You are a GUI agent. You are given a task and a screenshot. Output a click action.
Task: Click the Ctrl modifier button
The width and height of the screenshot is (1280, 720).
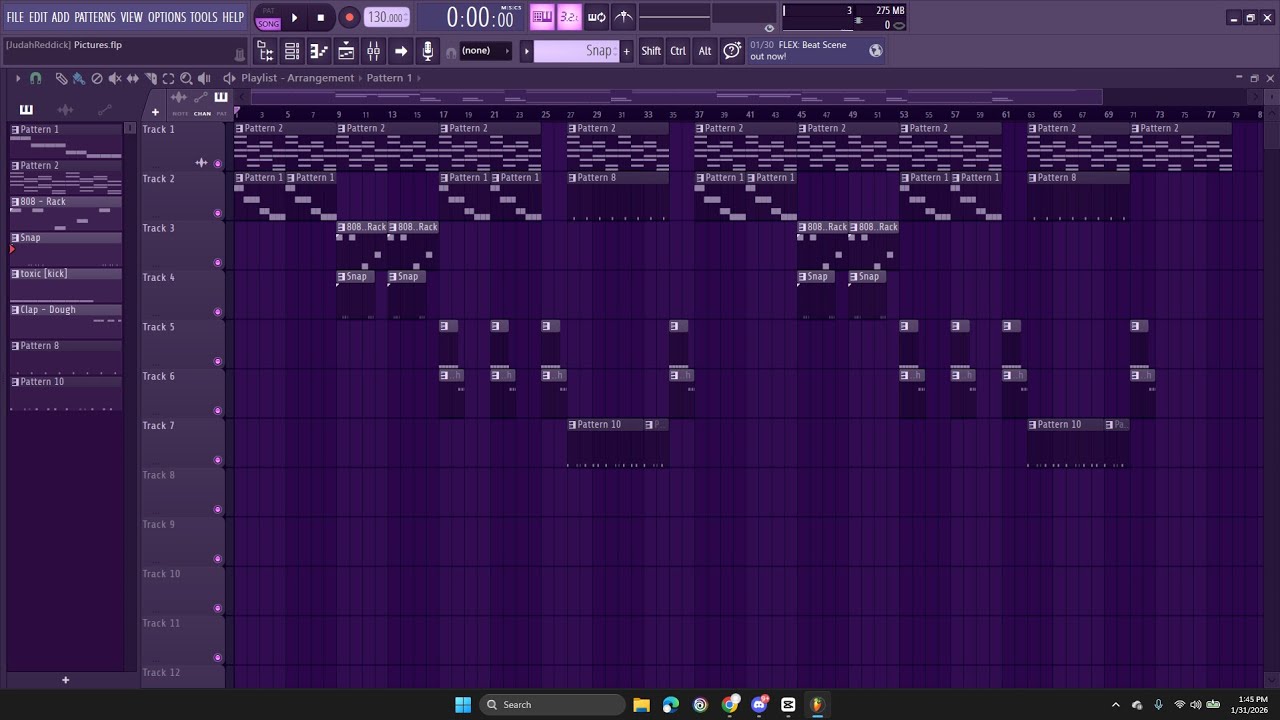678,51
